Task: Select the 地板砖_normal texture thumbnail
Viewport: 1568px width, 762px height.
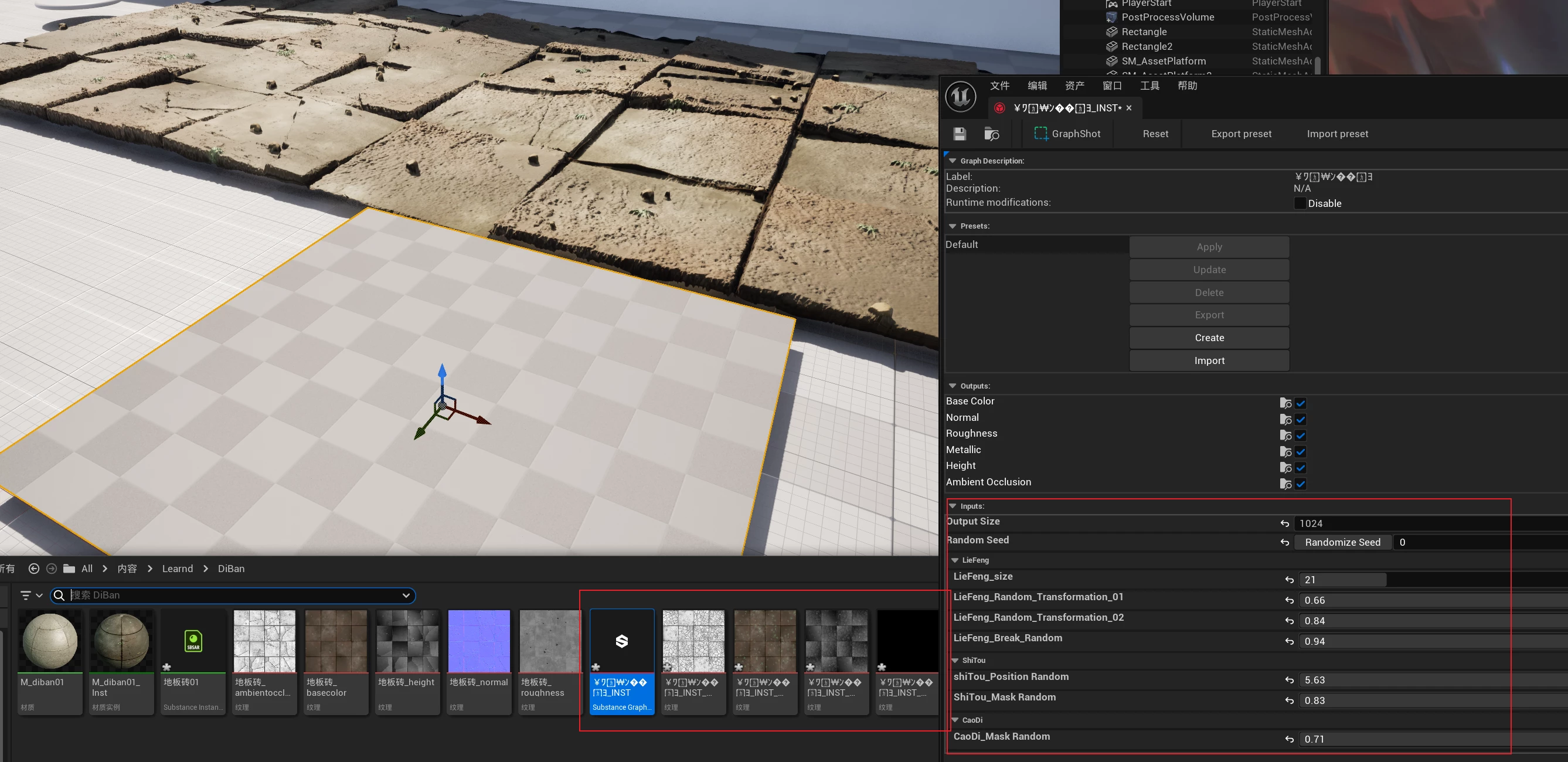Action: coord(478,641)
